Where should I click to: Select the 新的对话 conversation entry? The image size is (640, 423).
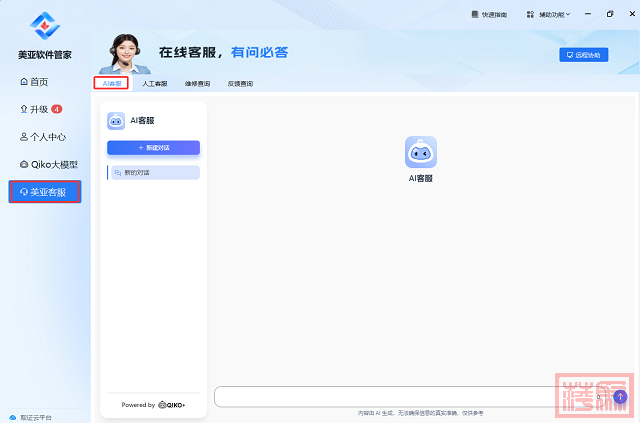[155, 173]
